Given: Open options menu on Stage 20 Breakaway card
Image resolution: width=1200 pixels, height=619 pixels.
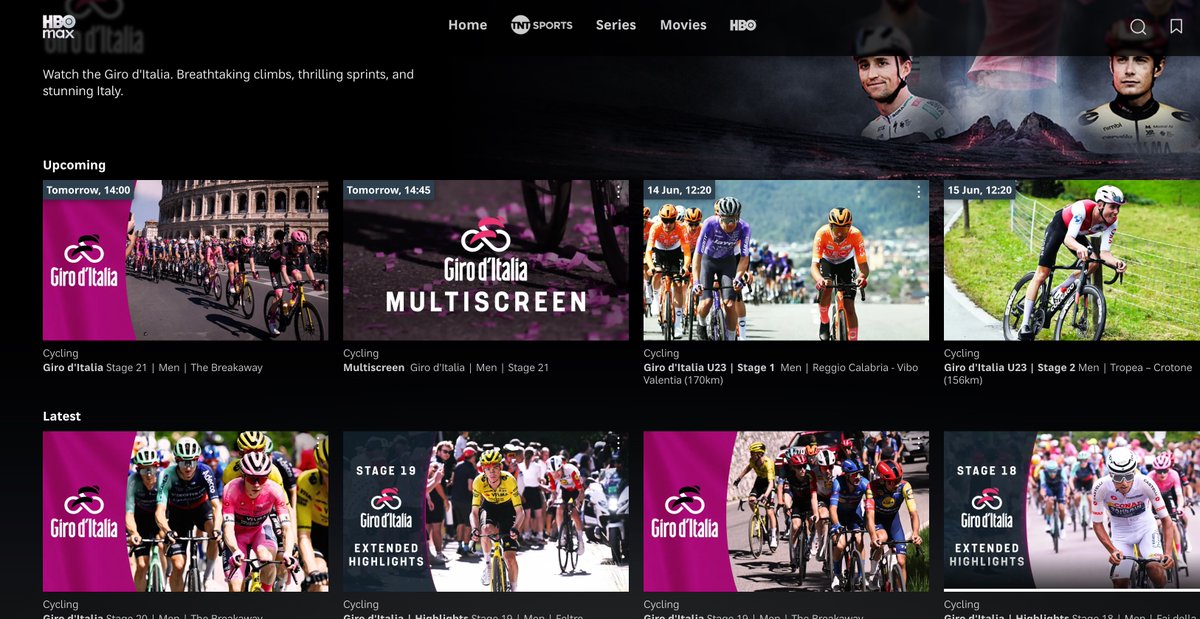Looking at the screenshot, I should click(319, 442).
